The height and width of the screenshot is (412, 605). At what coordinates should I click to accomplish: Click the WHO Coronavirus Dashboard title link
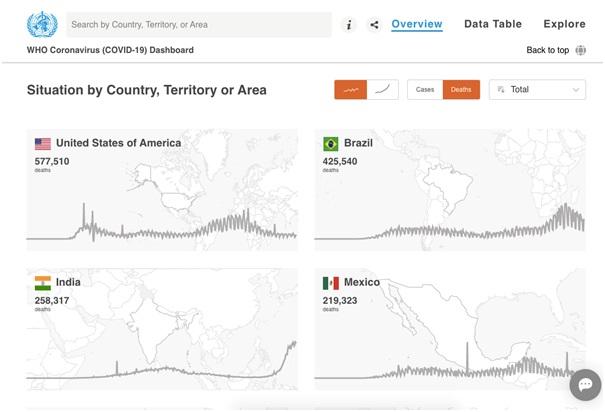pos(110,50)
